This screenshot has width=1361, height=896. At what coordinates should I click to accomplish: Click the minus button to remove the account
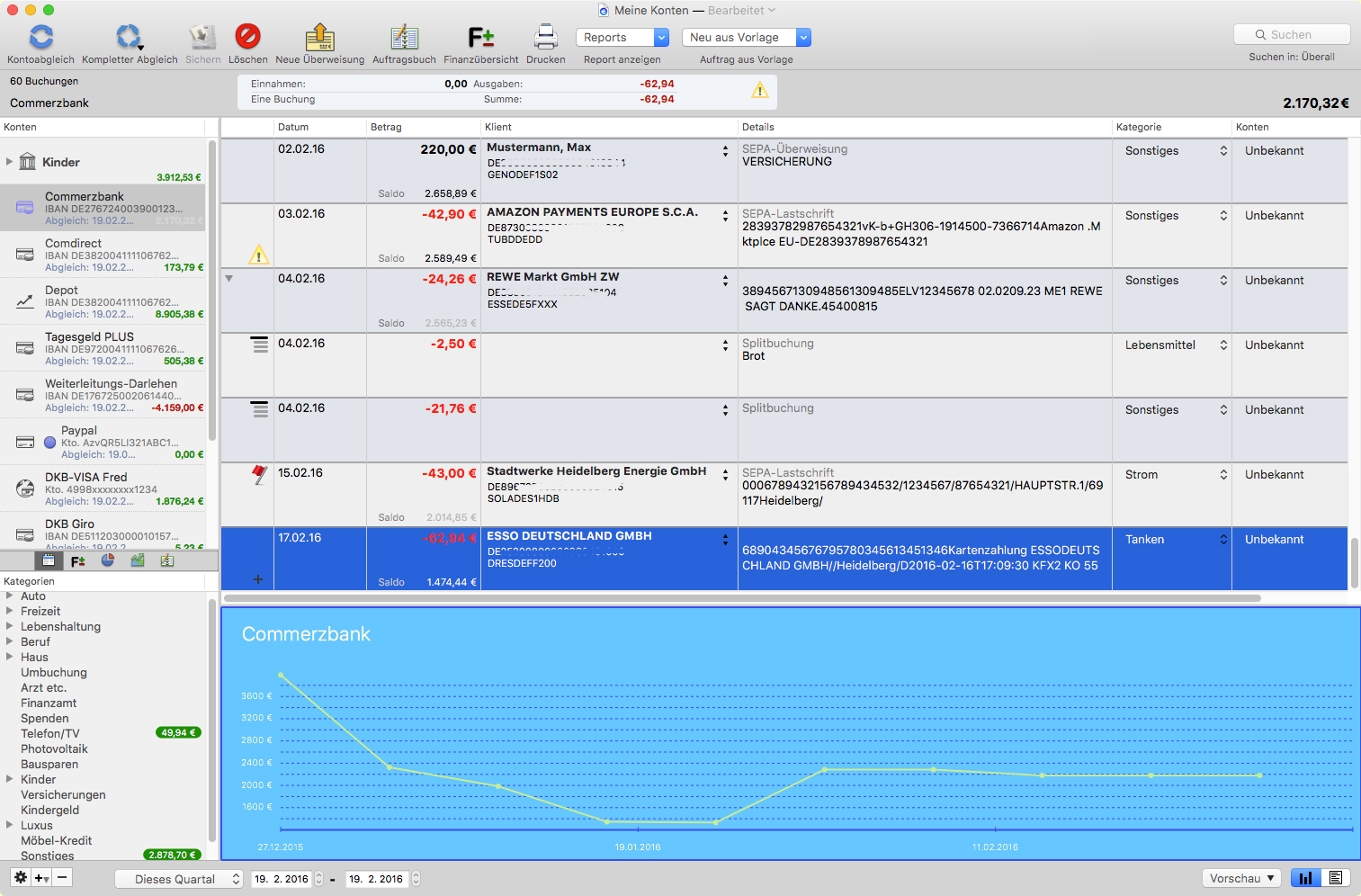(62, 878)
